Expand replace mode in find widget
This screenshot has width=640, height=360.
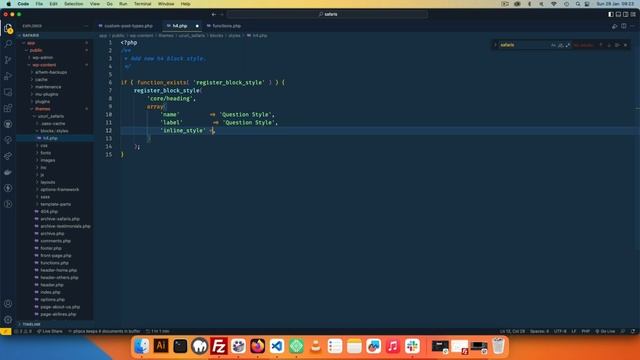(495, 45)
